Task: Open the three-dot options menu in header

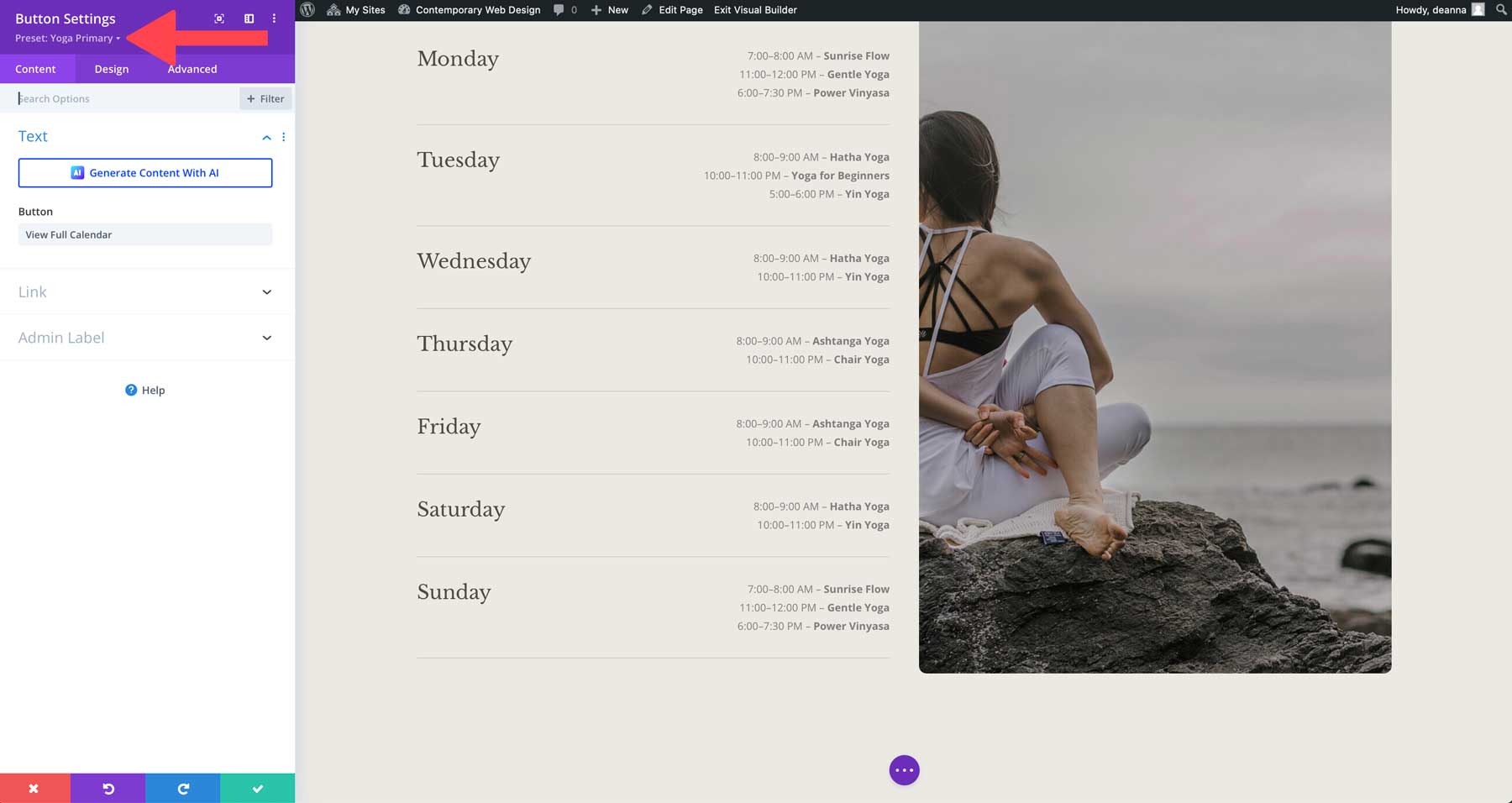Action: tap(273, 17)
